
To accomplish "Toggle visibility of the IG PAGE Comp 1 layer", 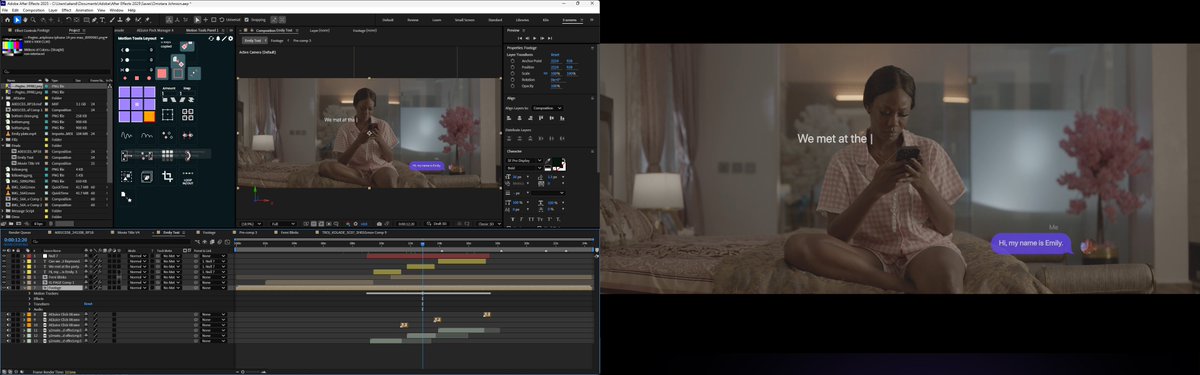I will (x=4, y=283).
